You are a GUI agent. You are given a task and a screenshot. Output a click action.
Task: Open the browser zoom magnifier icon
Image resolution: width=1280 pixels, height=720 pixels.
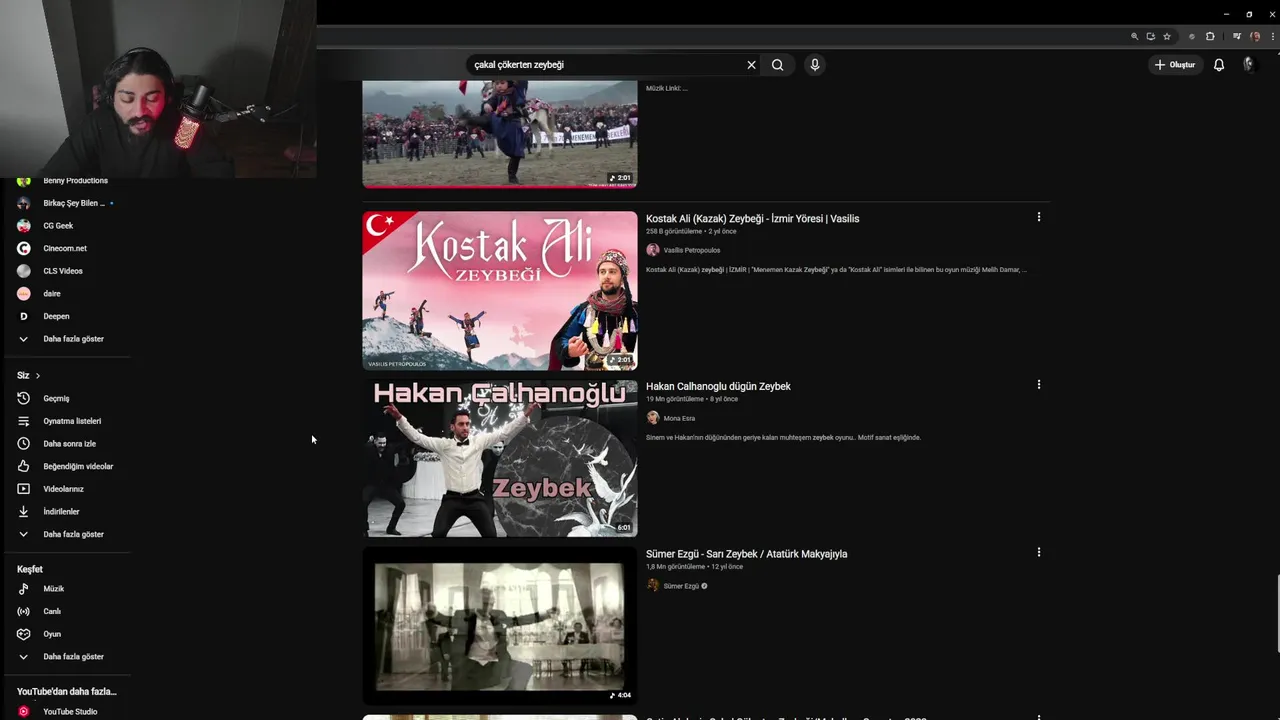point(1134,36)
